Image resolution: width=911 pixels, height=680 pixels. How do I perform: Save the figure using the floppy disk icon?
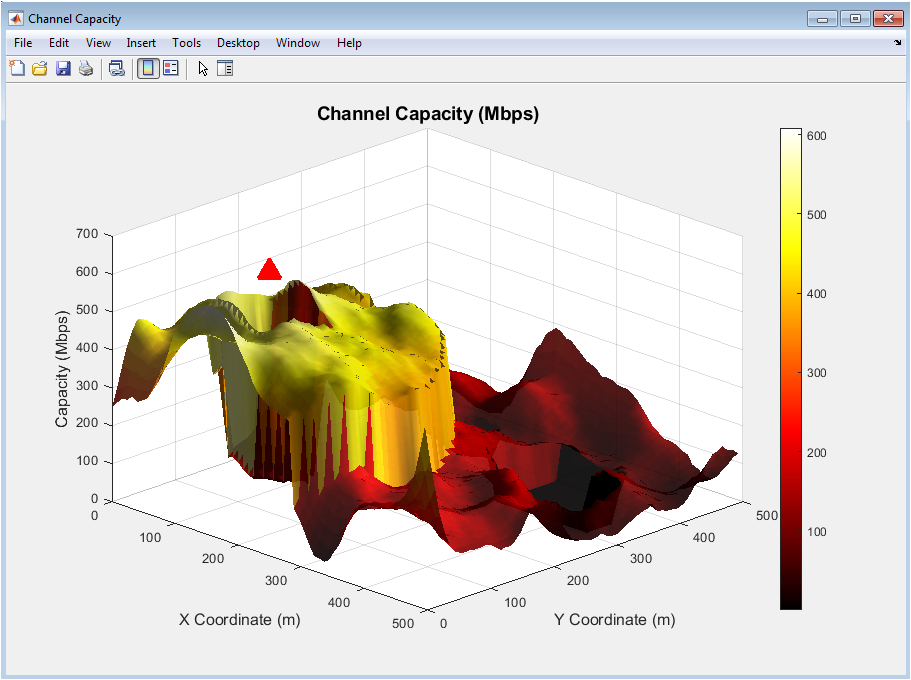click(63, 68)
